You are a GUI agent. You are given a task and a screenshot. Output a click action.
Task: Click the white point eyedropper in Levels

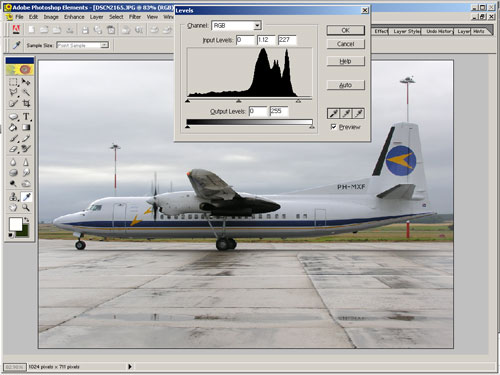point(358,114)
